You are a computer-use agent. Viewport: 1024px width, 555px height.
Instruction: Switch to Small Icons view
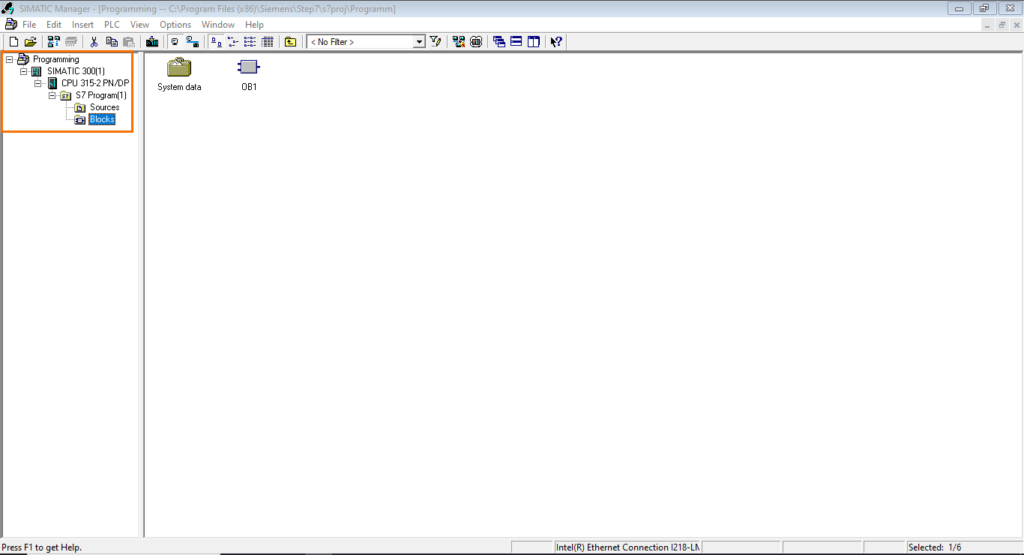point(232,42)
